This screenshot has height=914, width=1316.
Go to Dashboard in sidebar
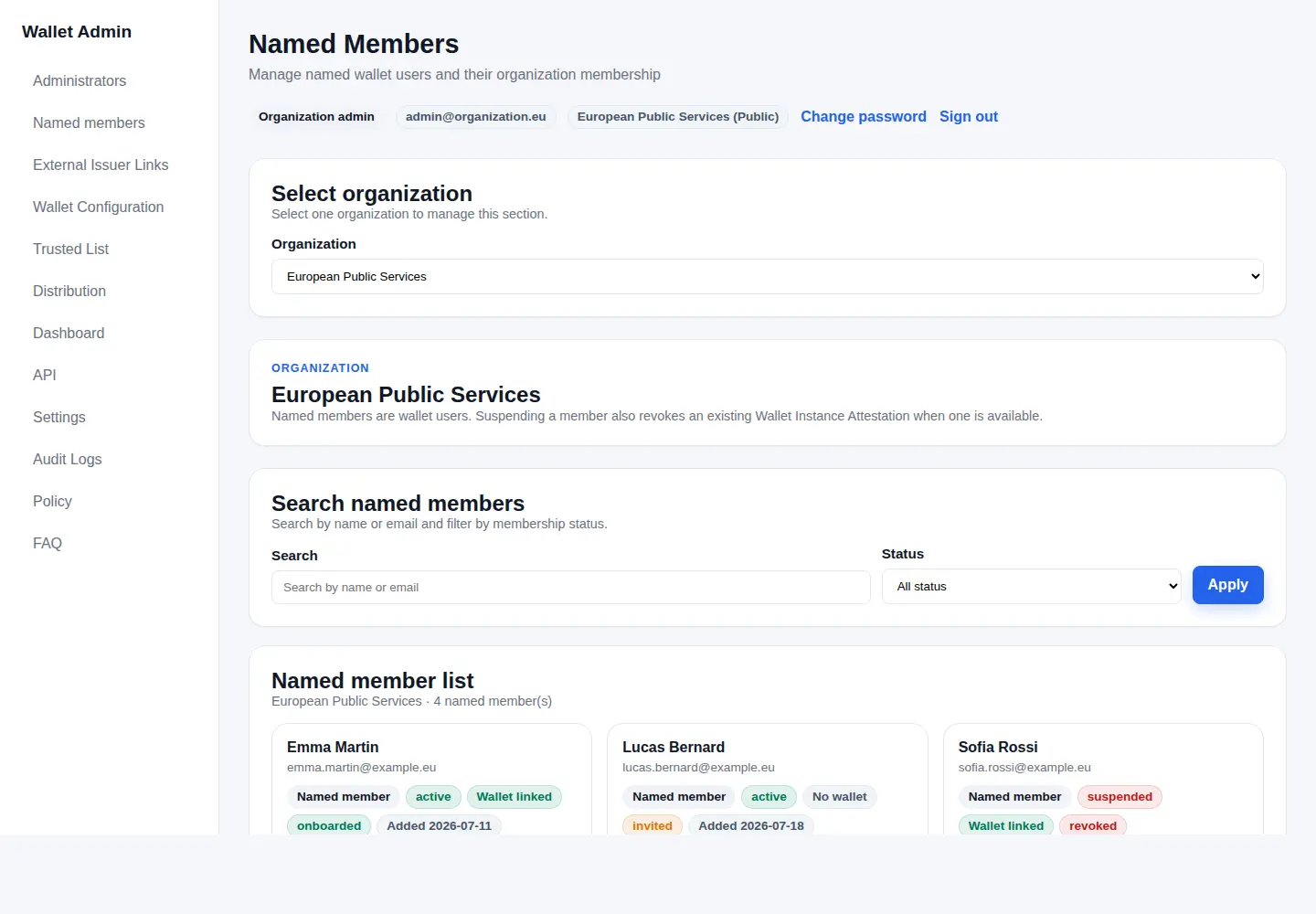[69, 333]
